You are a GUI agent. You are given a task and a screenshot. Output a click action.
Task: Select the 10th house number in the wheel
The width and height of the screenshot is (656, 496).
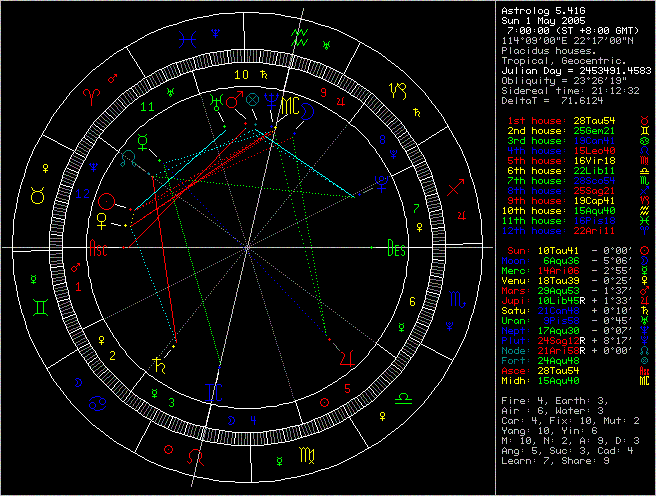coord(238,74)
